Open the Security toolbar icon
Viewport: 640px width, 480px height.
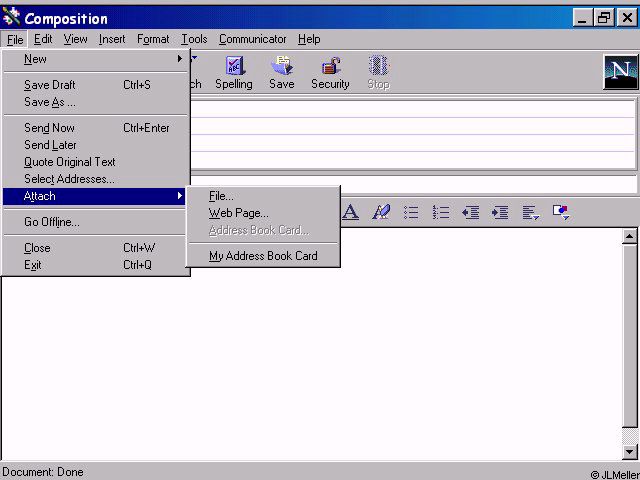point(330,73)
